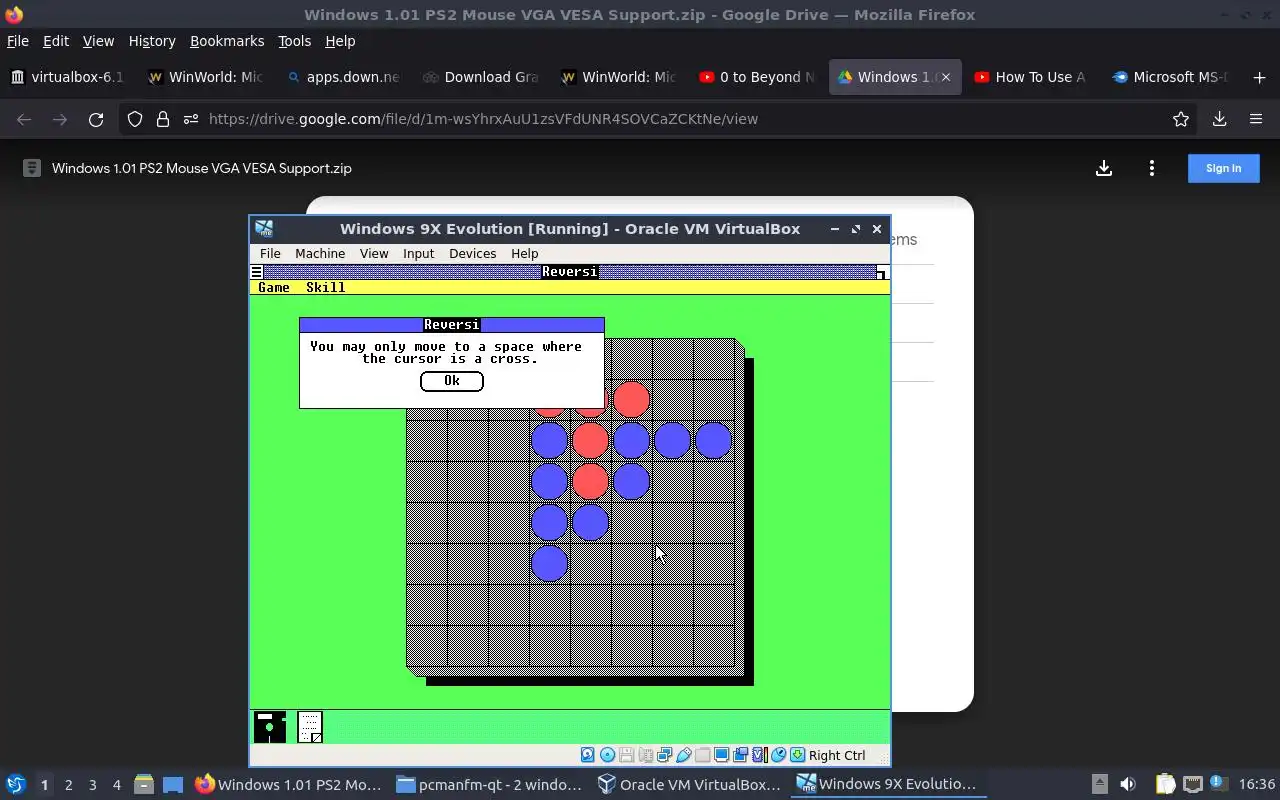Switch to workspace 2 in taskbar
1280x800 pixels.
point(68,785)
